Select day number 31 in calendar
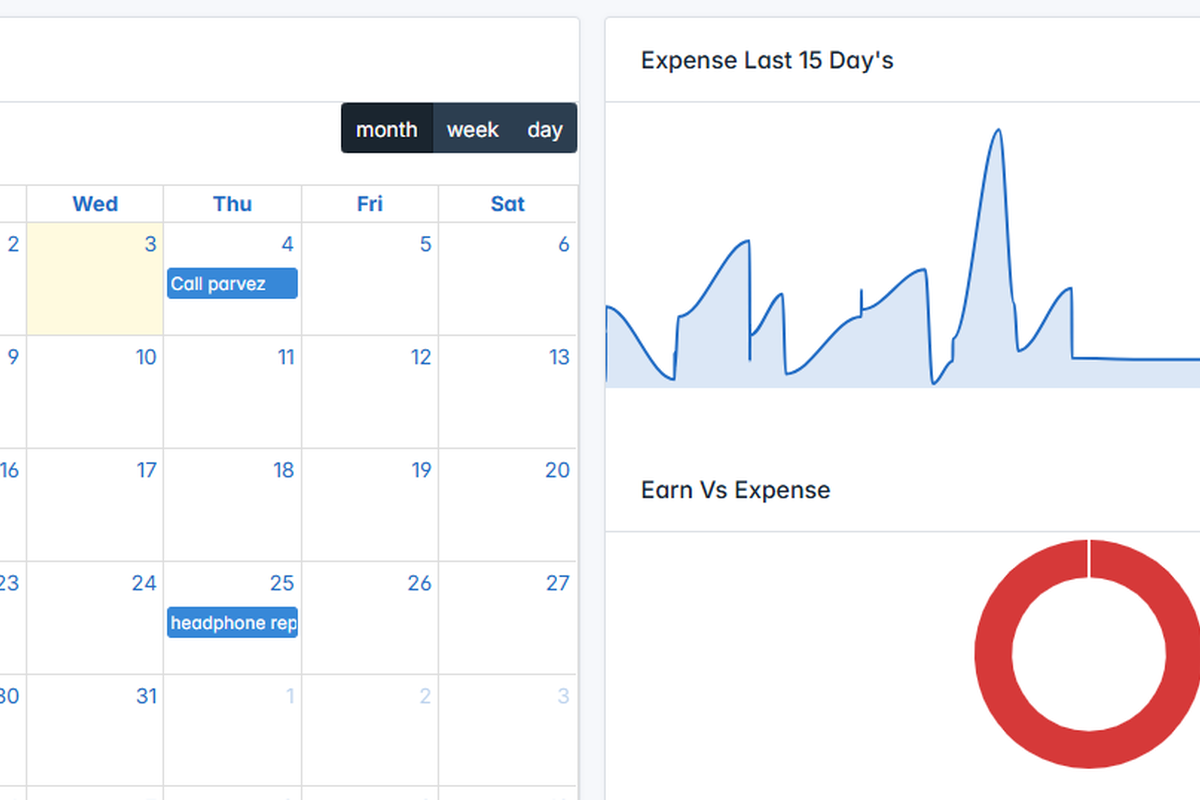 point(146,696)
